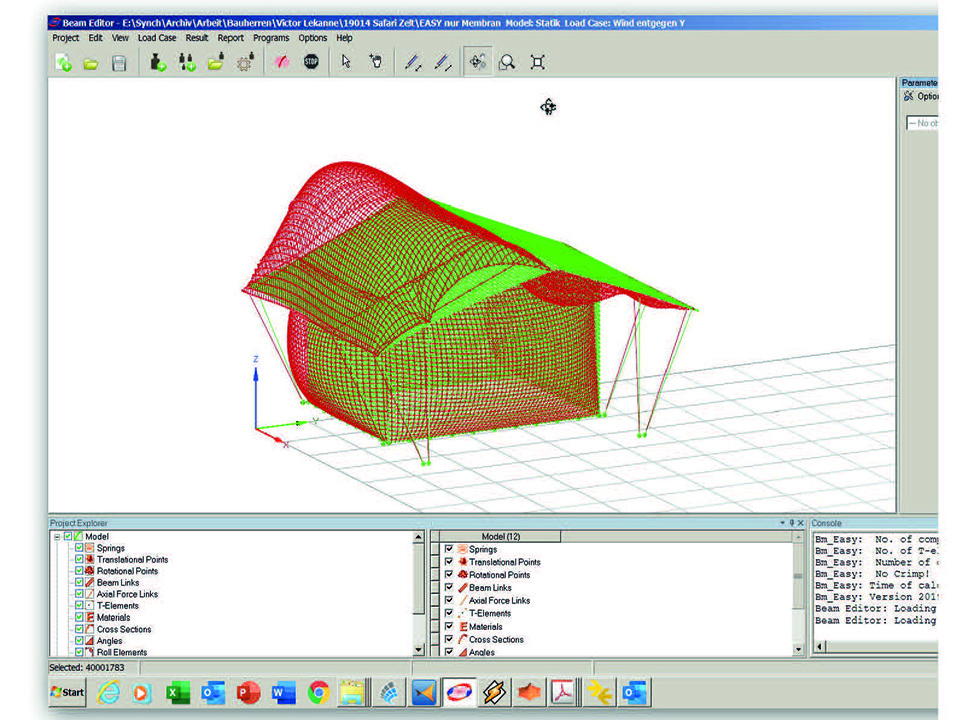Image resolution: width=960 pixels, height=720 pixels.
Task: Click the New Project toolbar icon
Action: pyautogui.click(x=64, y=63)
